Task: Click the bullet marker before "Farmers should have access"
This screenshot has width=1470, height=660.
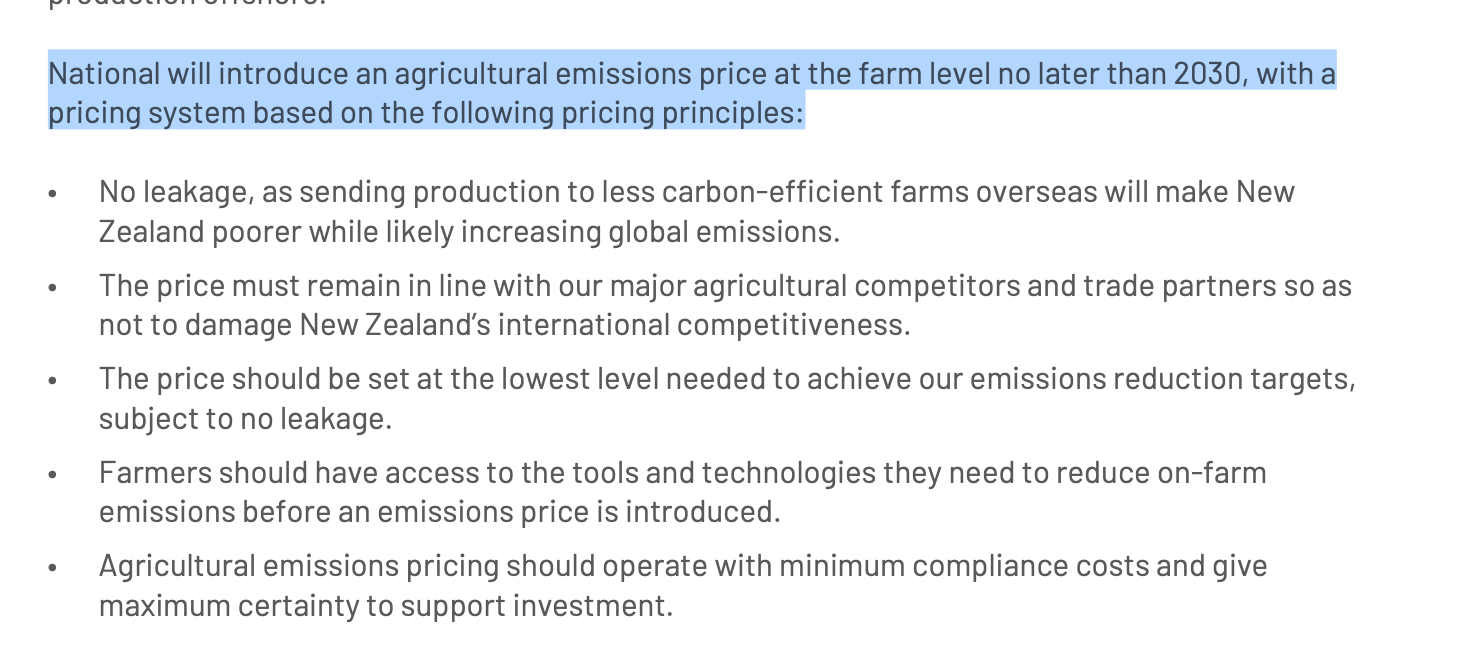Action: point(53,473)
